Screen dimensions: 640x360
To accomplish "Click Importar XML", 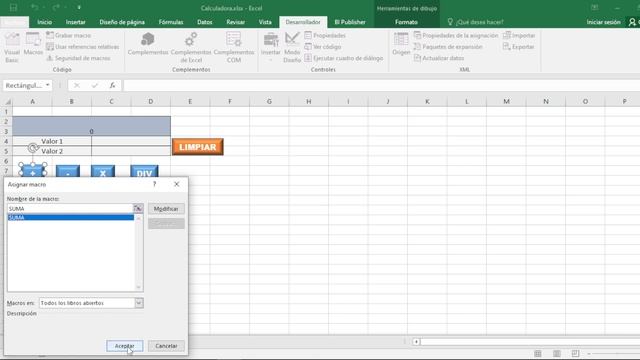I will (x=519, y=36).
